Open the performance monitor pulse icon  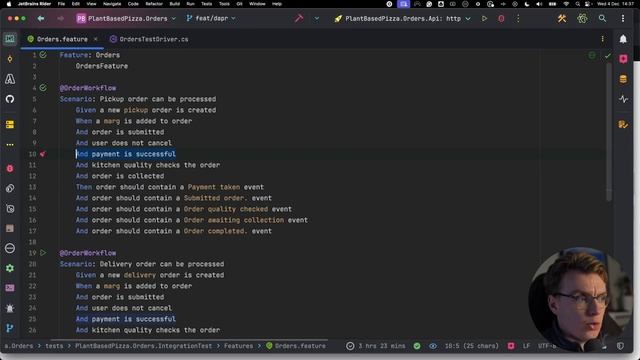623,99
